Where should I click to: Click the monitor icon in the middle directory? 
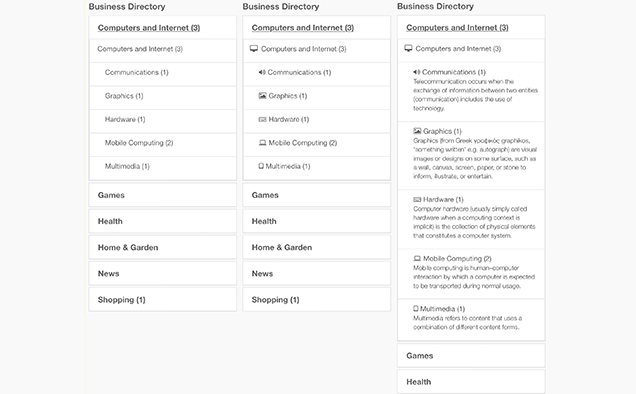(254, 49)
